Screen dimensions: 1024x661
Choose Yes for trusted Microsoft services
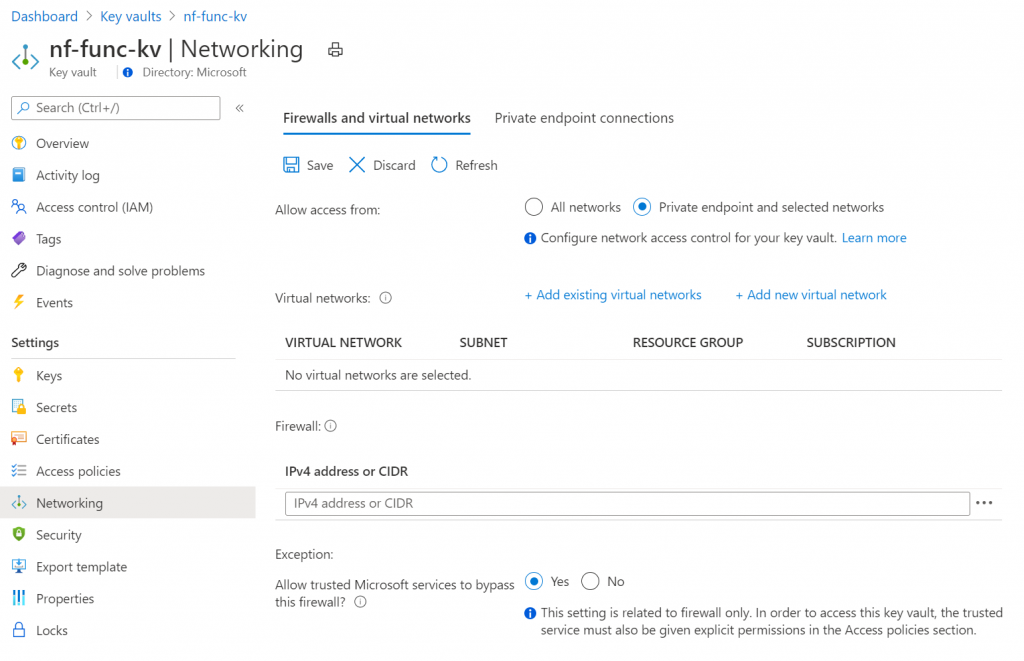pos(534,581)
